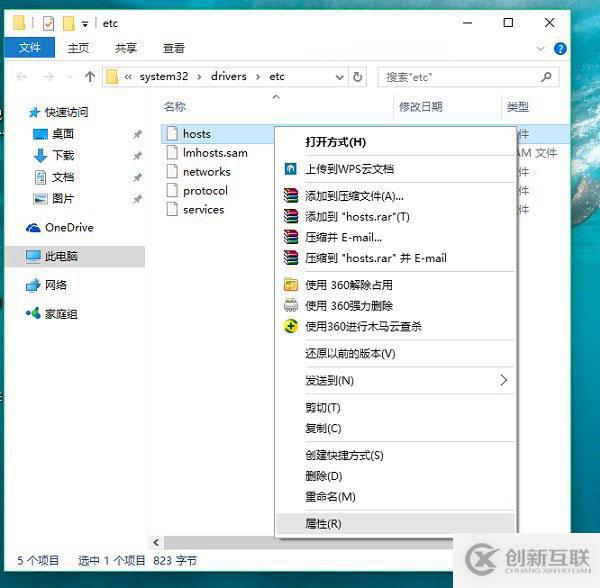Select the lmhosts.sam file

(215, 153)
